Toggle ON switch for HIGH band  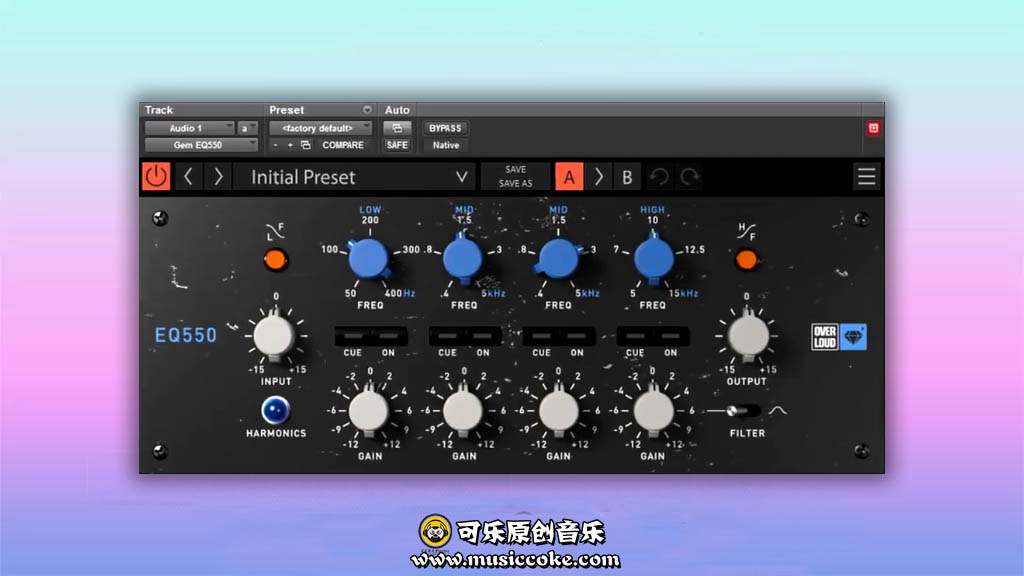tap(671, 336)
